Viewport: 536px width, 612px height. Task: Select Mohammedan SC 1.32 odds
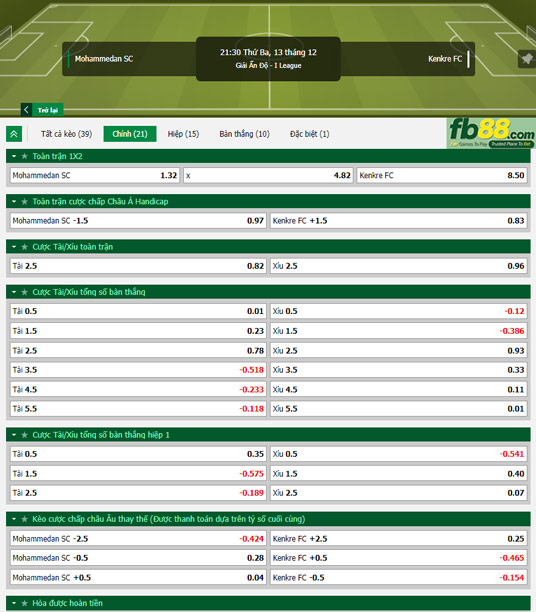95,175
